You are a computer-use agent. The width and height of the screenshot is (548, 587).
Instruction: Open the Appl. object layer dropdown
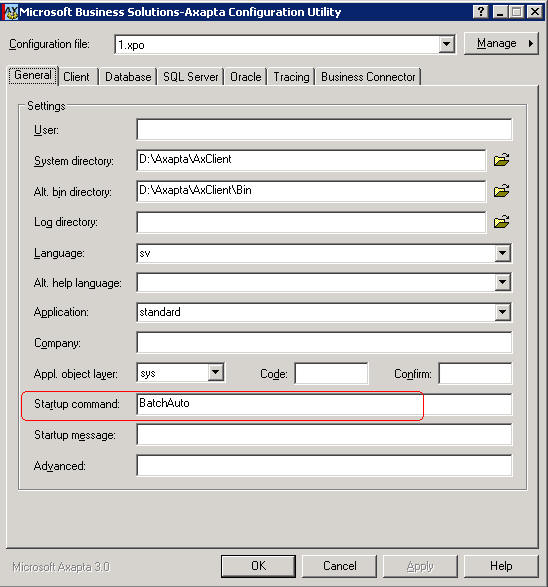pyautogui.click(x=216, y=372)
